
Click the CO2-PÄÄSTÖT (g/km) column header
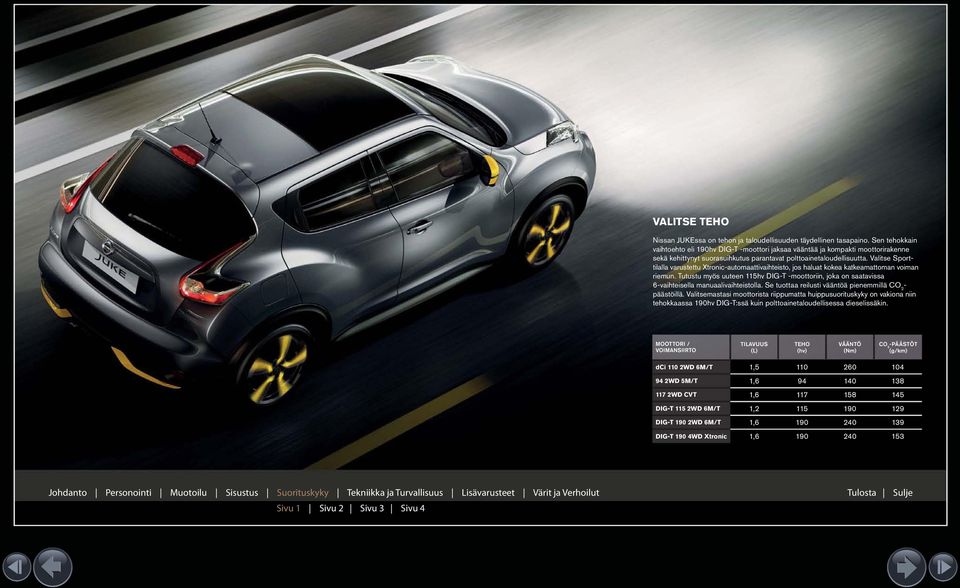coord(898,347)
